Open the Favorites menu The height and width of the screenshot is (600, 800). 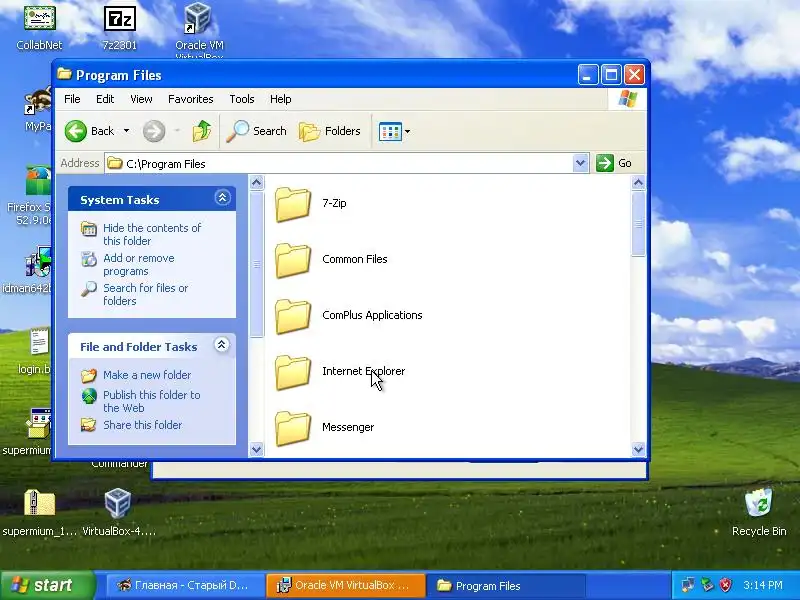pyautogui.click(x=191, y=99)
